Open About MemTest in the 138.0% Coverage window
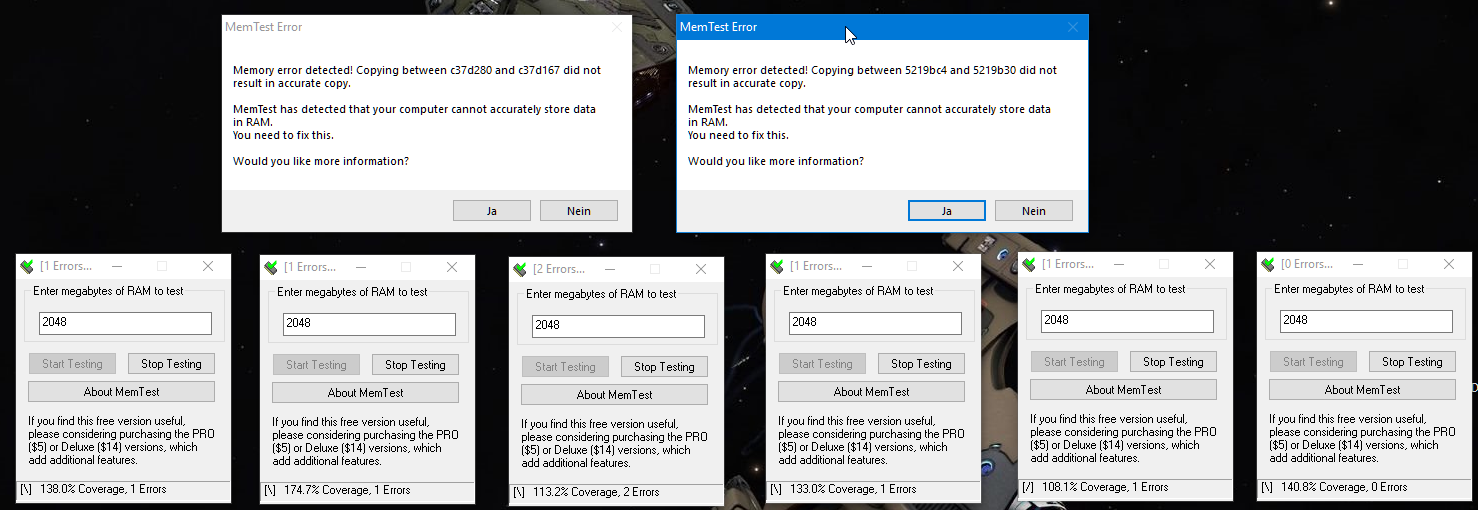This screenshot has width=1478, height=510. (x=121, y=392)
